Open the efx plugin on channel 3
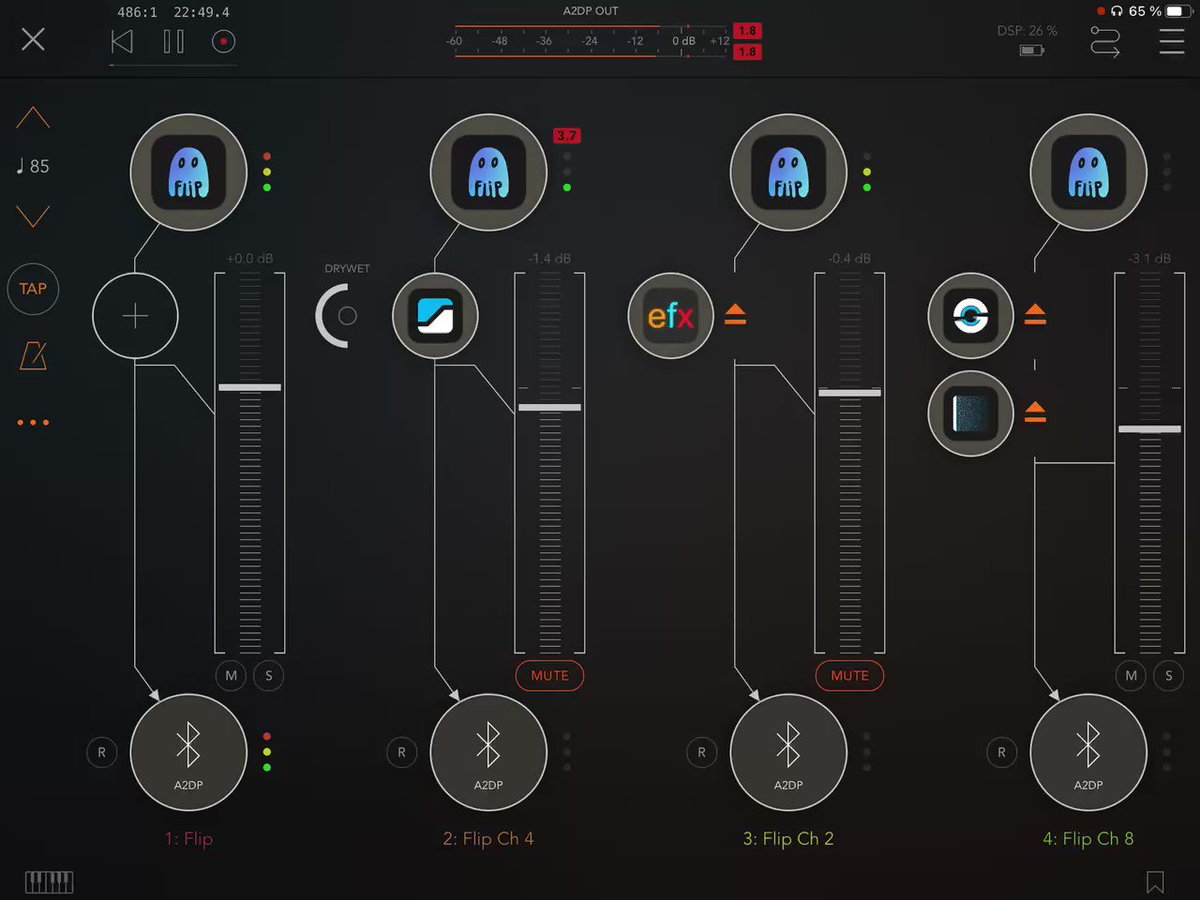The width and height of the screenshot is (1200, 900). pos(670,316)
